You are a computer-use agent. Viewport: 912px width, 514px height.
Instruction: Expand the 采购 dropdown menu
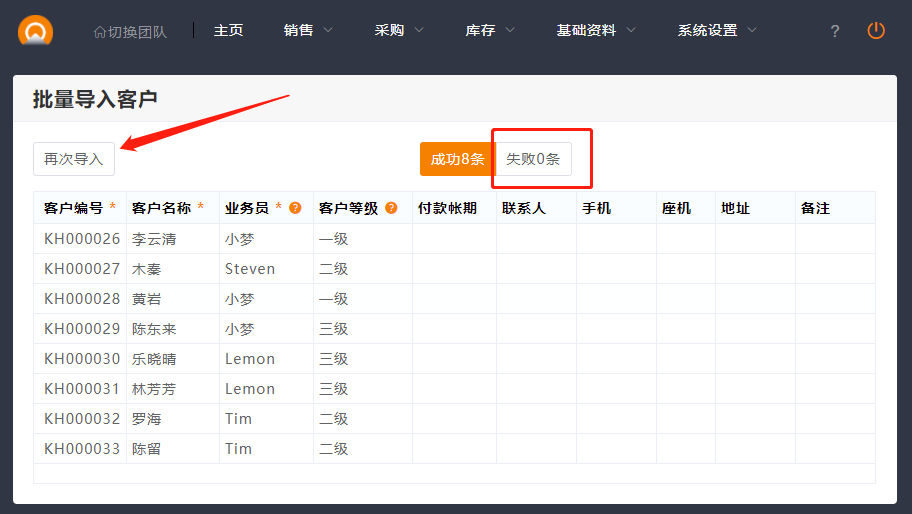399,30
